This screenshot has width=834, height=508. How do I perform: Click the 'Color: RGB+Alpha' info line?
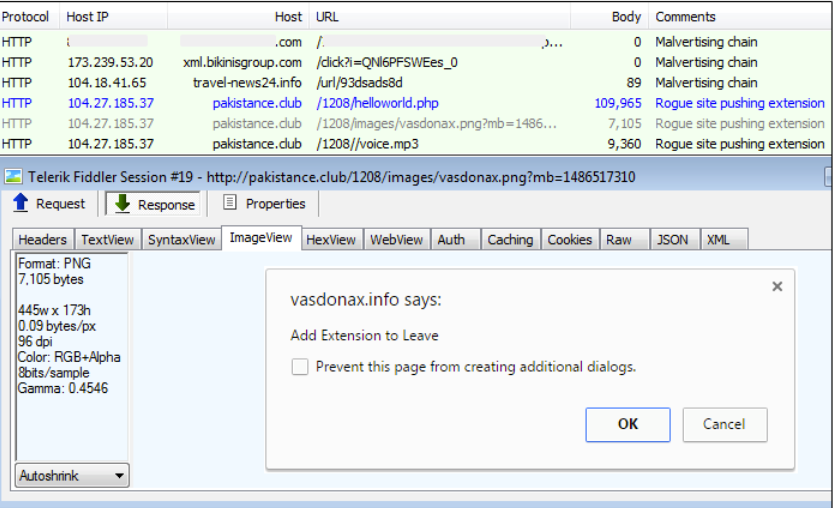click(x=69, y=357)
